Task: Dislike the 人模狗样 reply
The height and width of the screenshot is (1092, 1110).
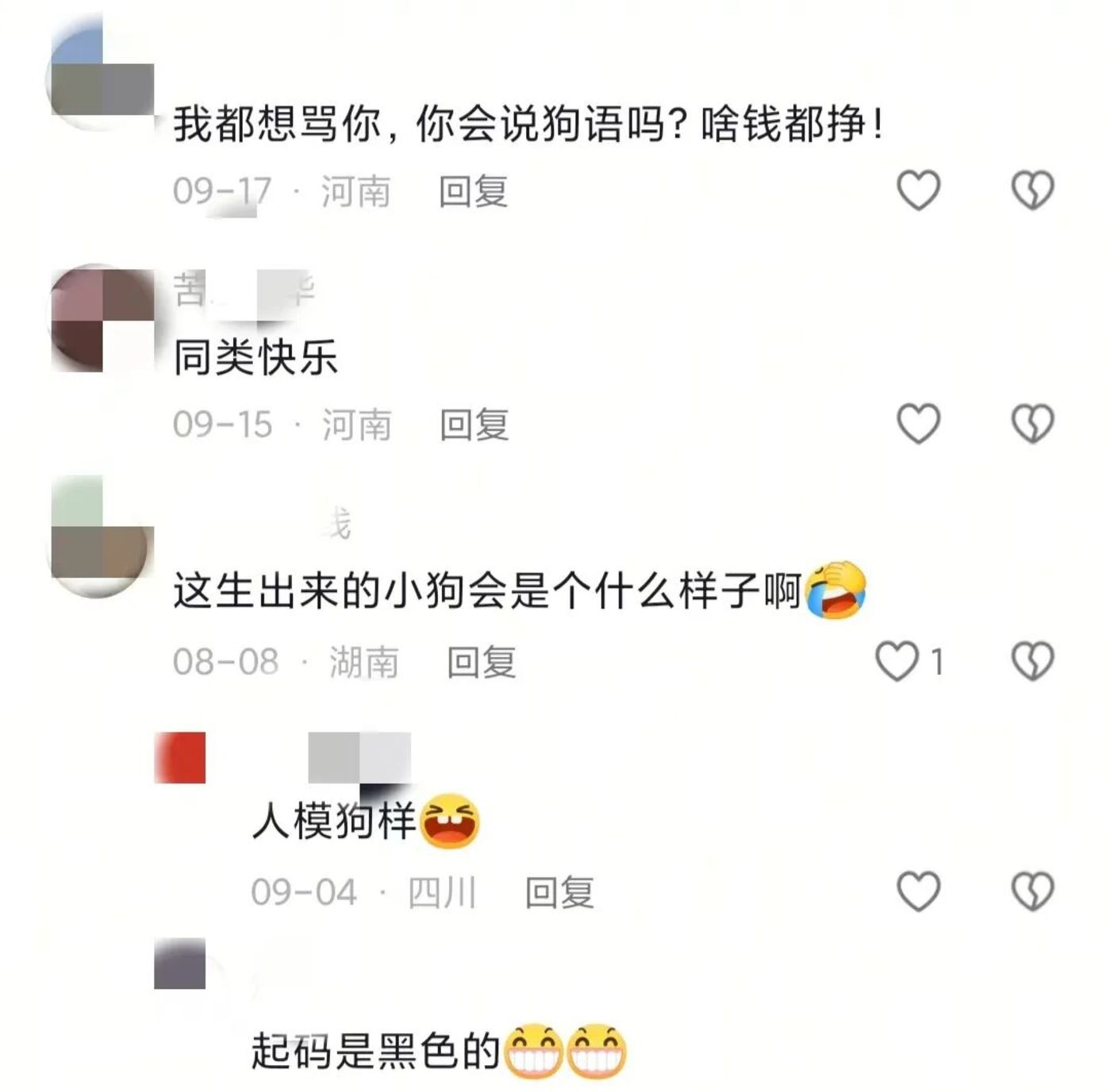Action: click(1032, 891)
